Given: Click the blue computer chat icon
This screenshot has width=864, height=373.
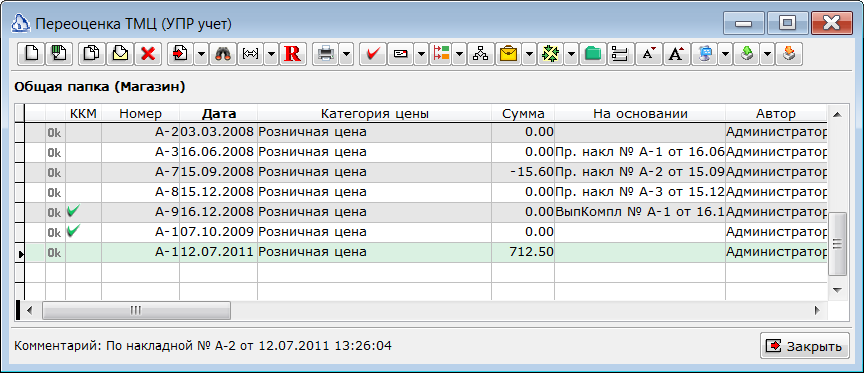Looking at the screenshot, I should [x=705, y=54].
